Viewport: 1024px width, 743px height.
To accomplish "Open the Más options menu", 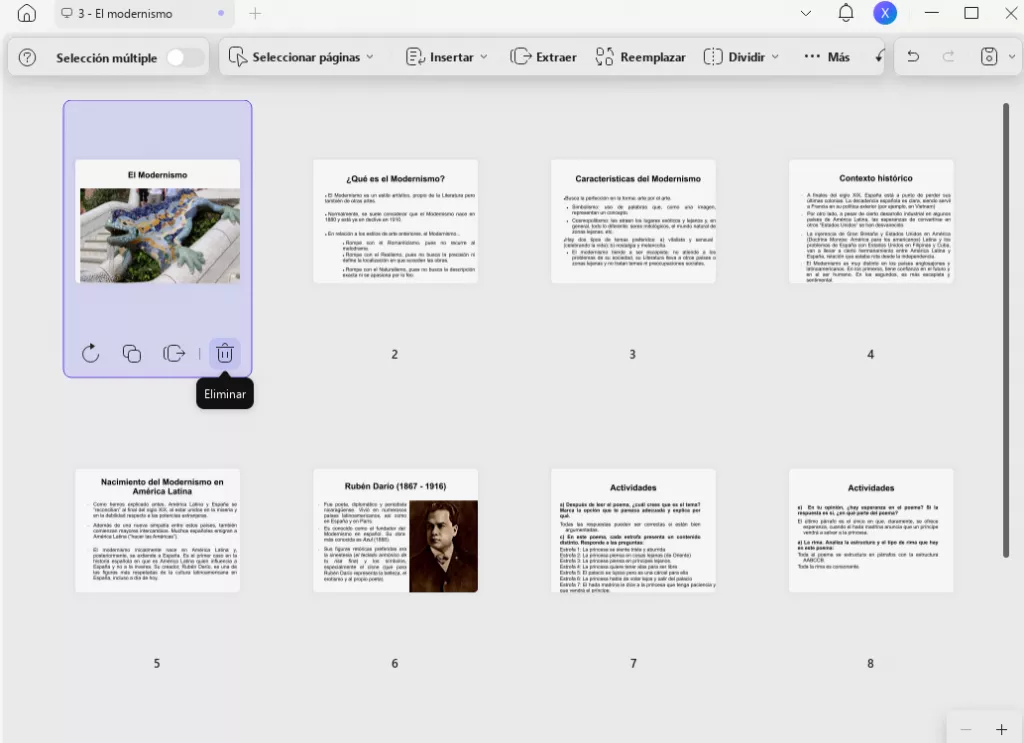I will tap(827, 57).
